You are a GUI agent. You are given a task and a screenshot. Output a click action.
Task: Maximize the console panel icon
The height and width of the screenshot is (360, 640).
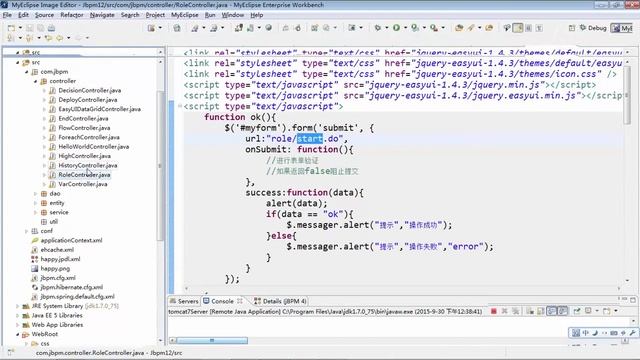(633, 300)
